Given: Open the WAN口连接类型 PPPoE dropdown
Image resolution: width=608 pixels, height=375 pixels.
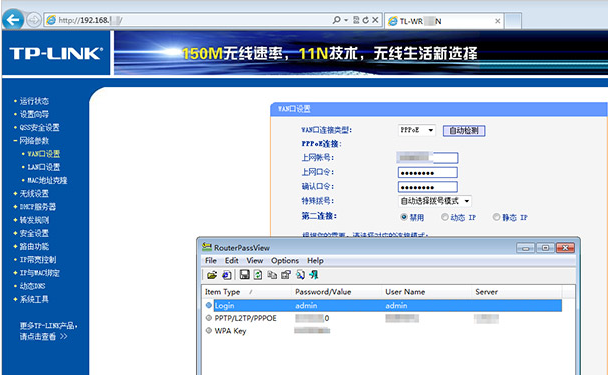Looking at the screenshot, I should [416, 130].
